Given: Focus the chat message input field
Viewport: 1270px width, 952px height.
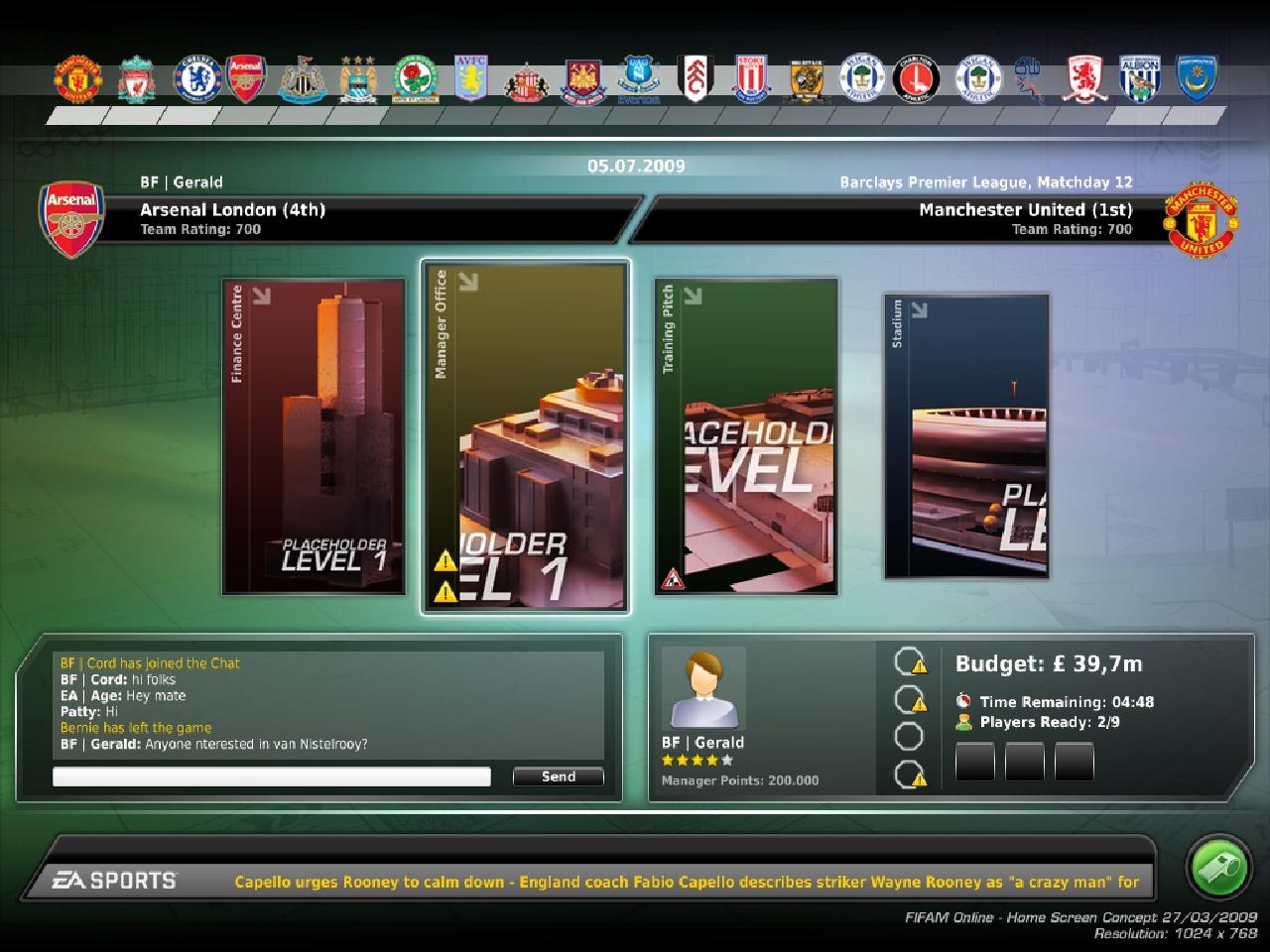Looking at the screenshot, I should (272, 776).
